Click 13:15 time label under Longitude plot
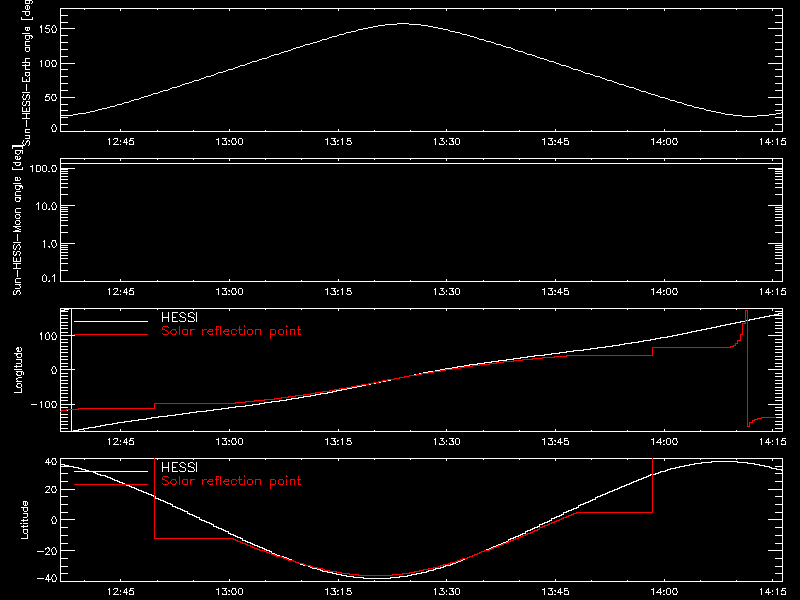 coord(338,442)
